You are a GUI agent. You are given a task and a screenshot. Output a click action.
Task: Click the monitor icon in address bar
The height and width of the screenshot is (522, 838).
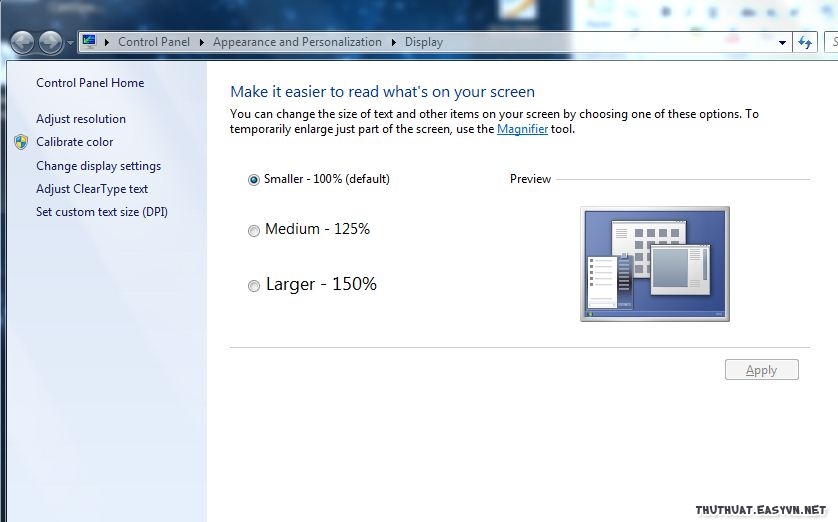90,42
